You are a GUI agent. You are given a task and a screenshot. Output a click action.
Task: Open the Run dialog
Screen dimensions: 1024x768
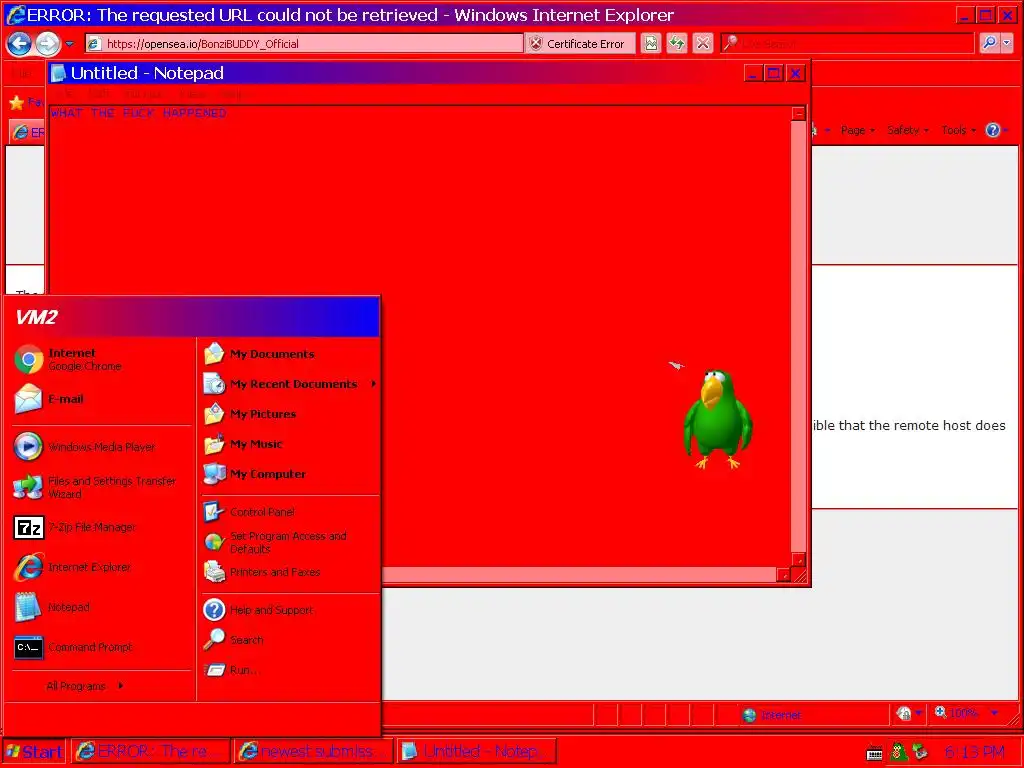pos(289,670)
